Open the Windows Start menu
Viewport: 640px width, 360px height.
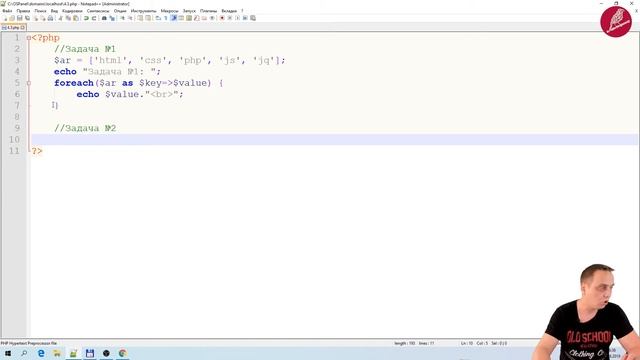(8, 353)
